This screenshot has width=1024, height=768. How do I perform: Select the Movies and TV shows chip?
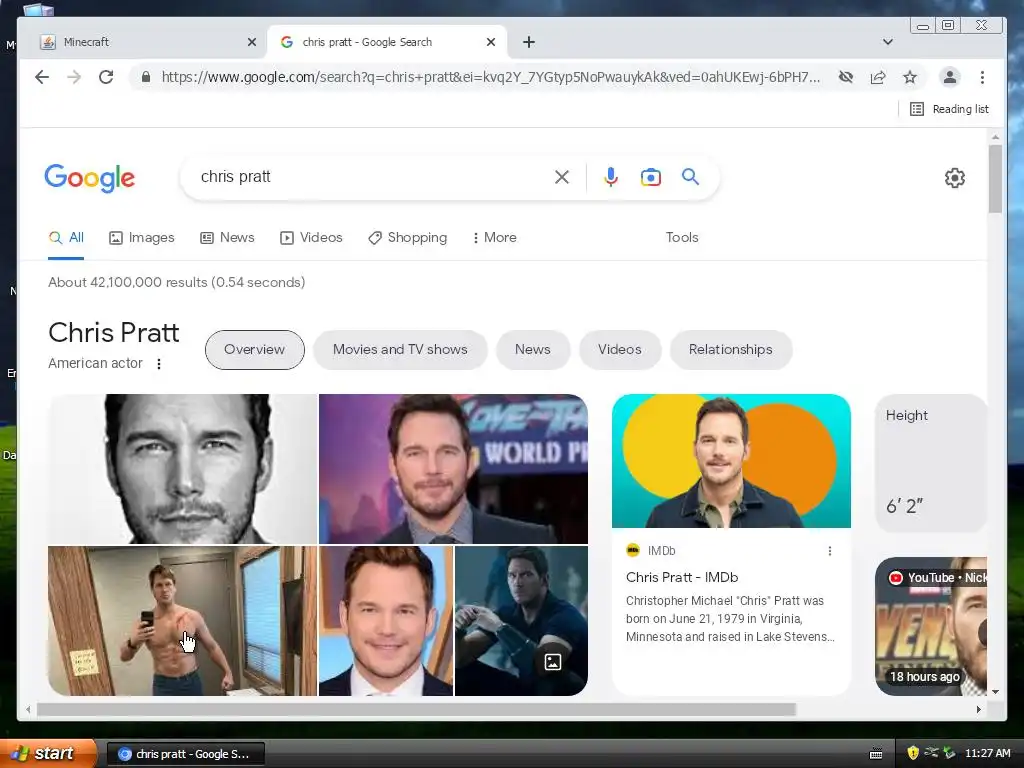[400, 349]
